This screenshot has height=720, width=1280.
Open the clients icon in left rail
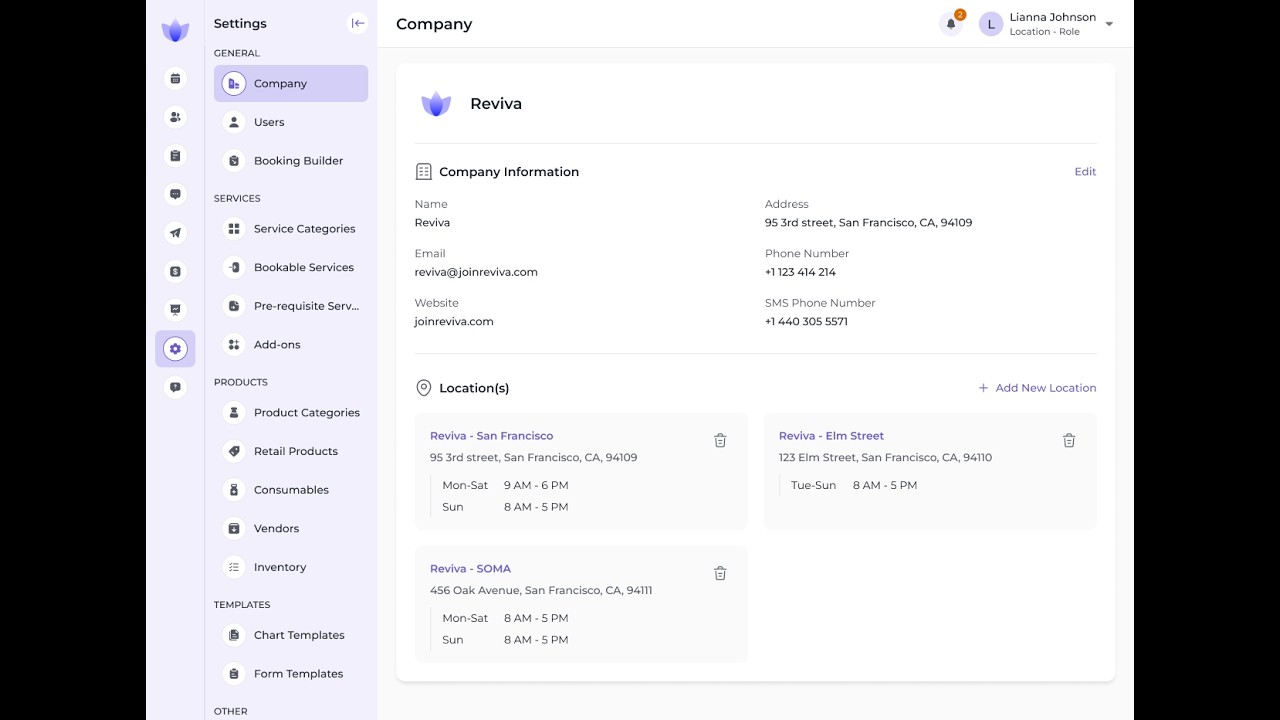tap(175, 117)
